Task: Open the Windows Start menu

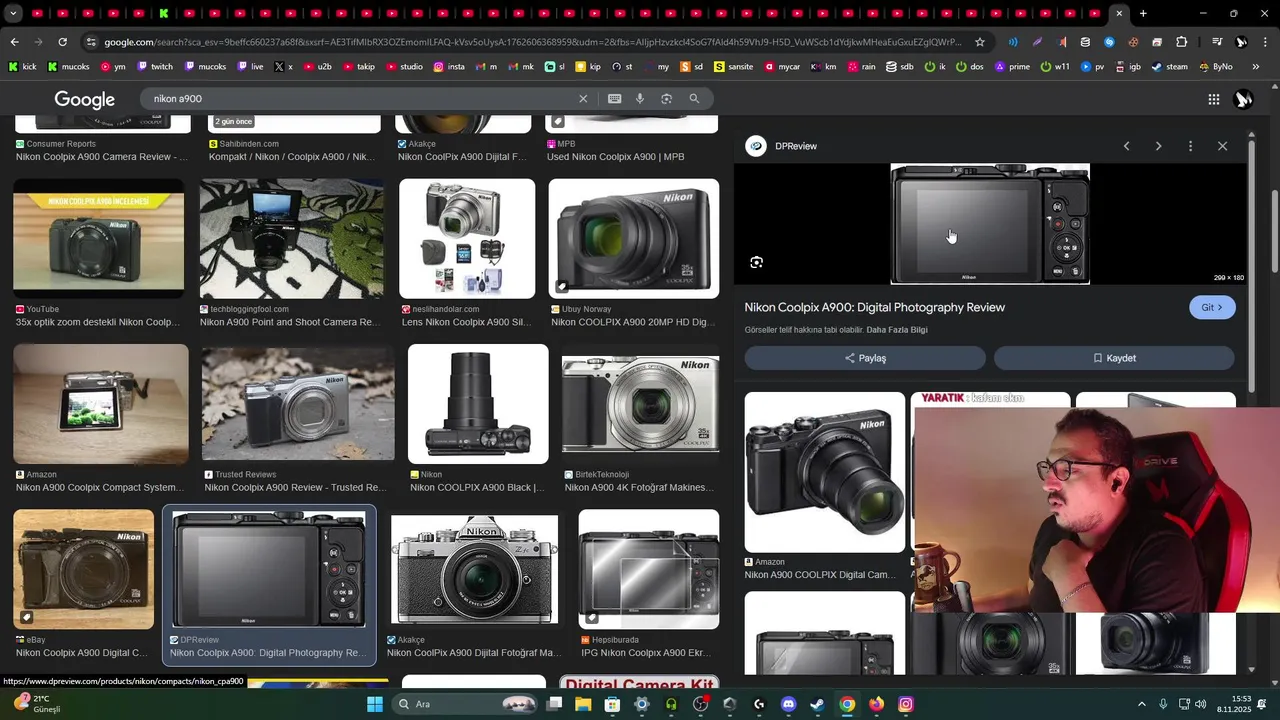Action: click(x=375, y=704)
